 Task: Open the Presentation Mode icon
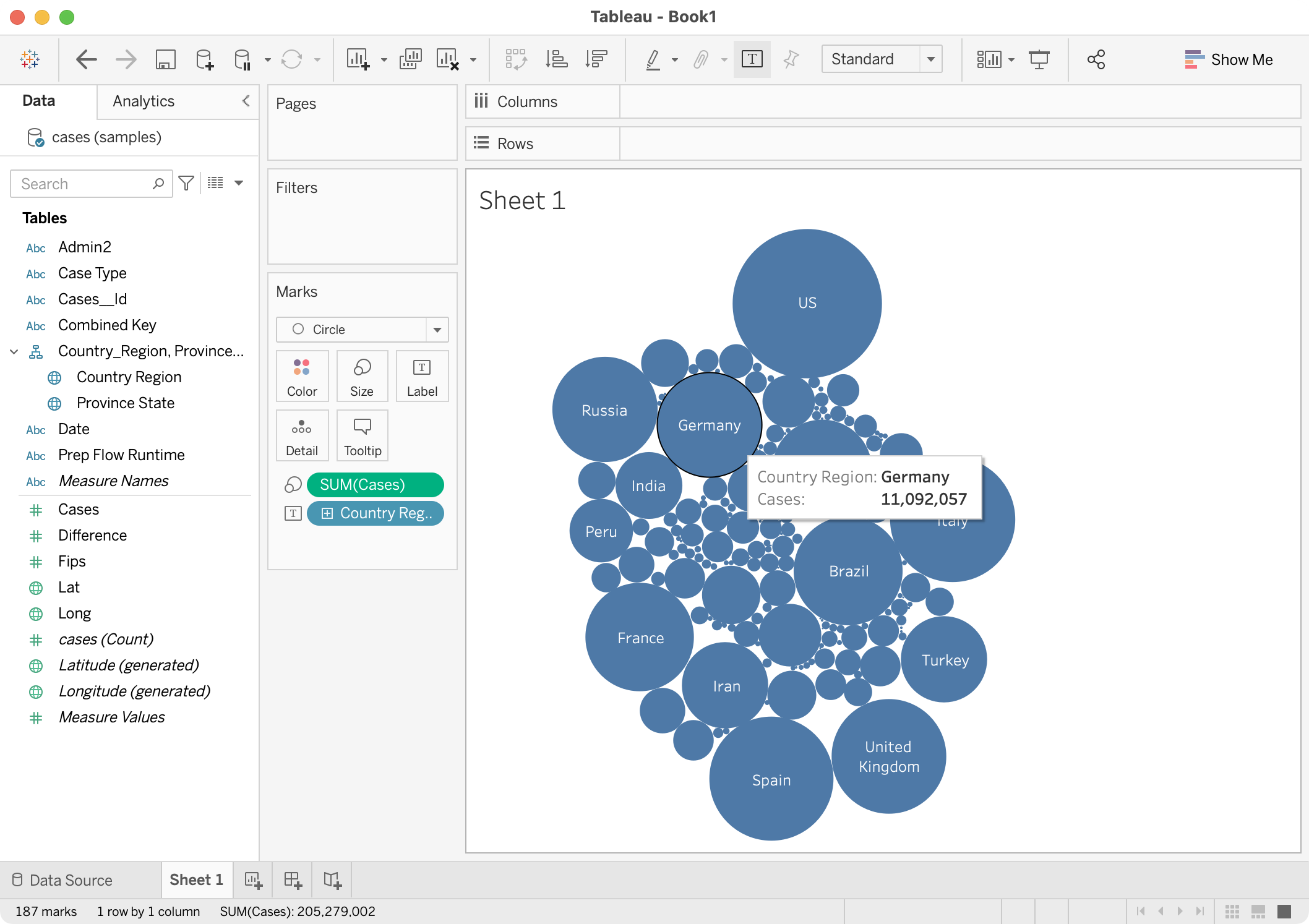pos(1039,59)
